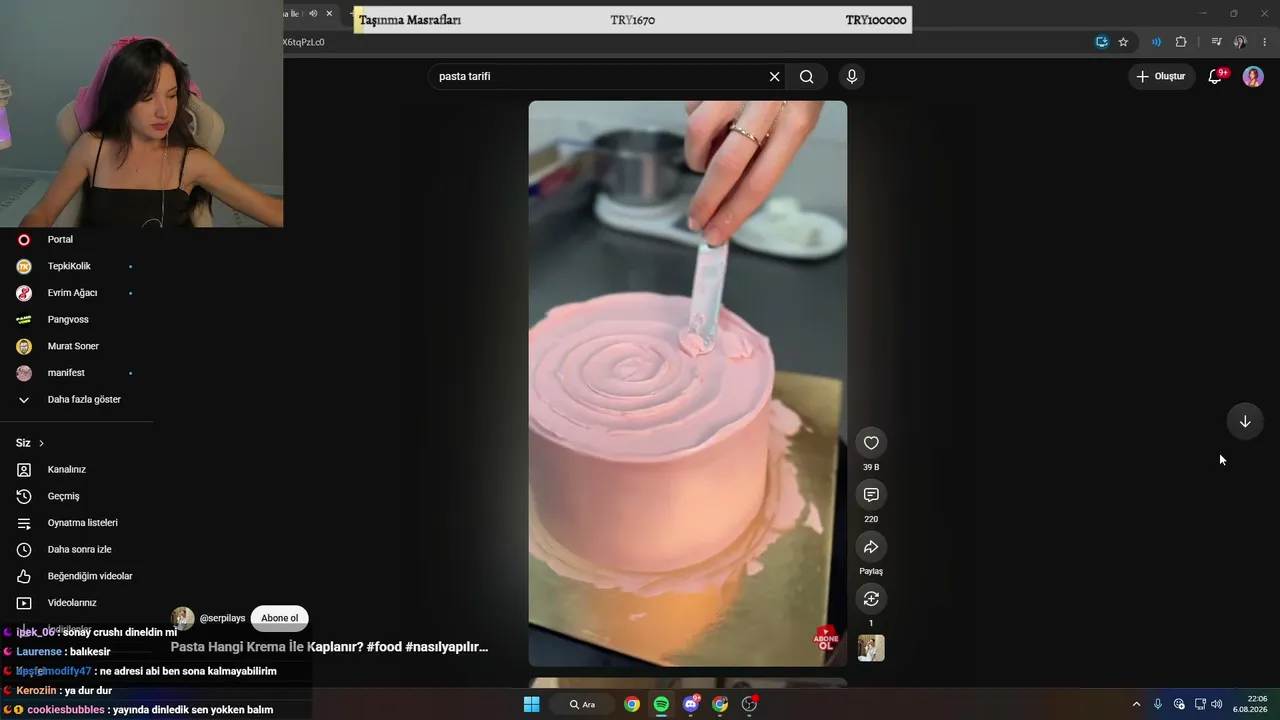Open the second Chrome icon in taskbar
1280x720 pixels.
pos(720,705)
